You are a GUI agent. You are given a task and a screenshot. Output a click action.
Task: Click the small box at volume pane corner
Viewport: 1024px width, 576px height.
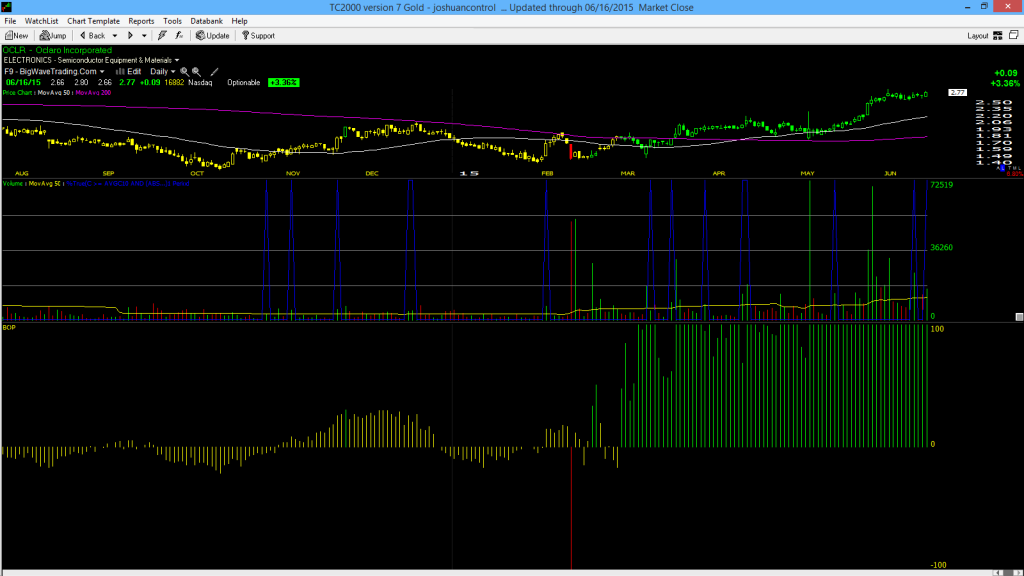coord(1019,317)
